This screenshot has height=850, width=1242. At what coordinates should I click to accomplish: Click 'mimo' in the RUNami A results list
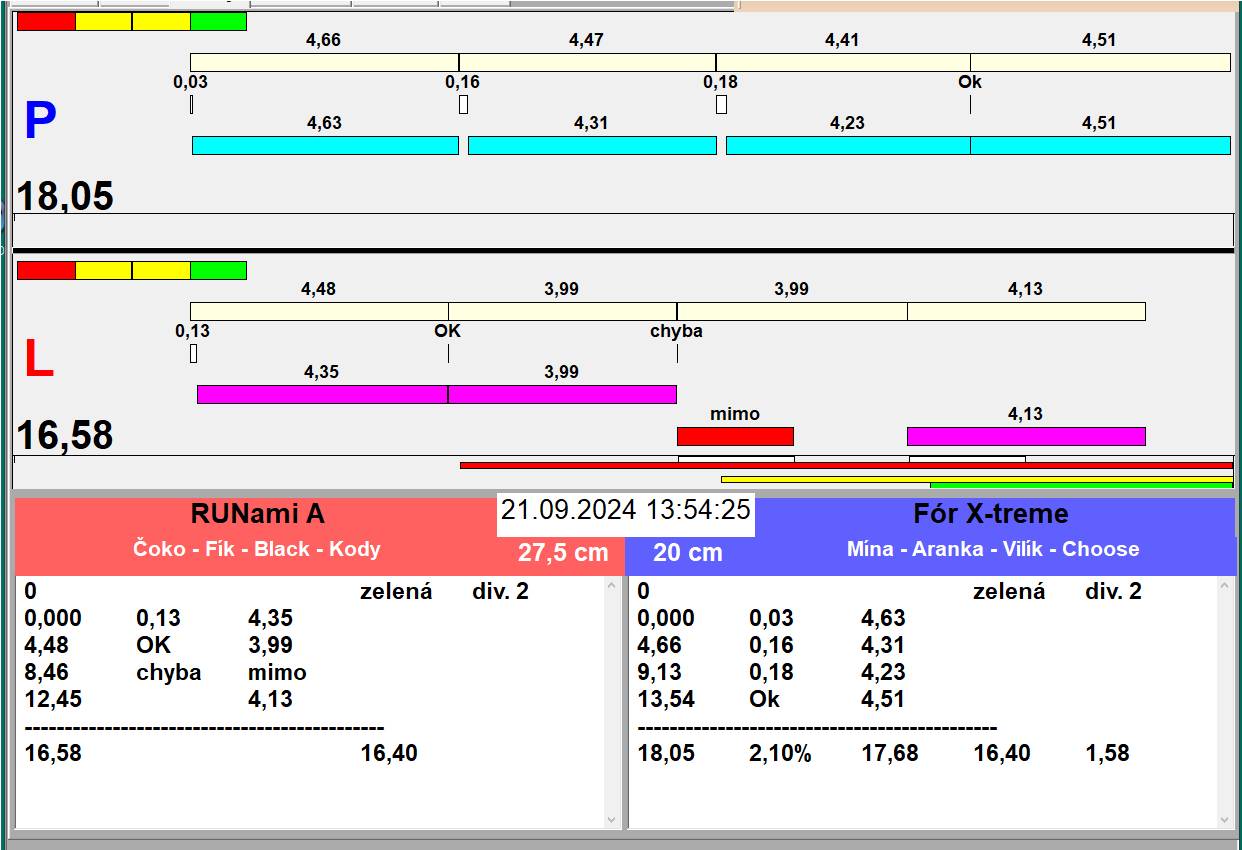277,672
